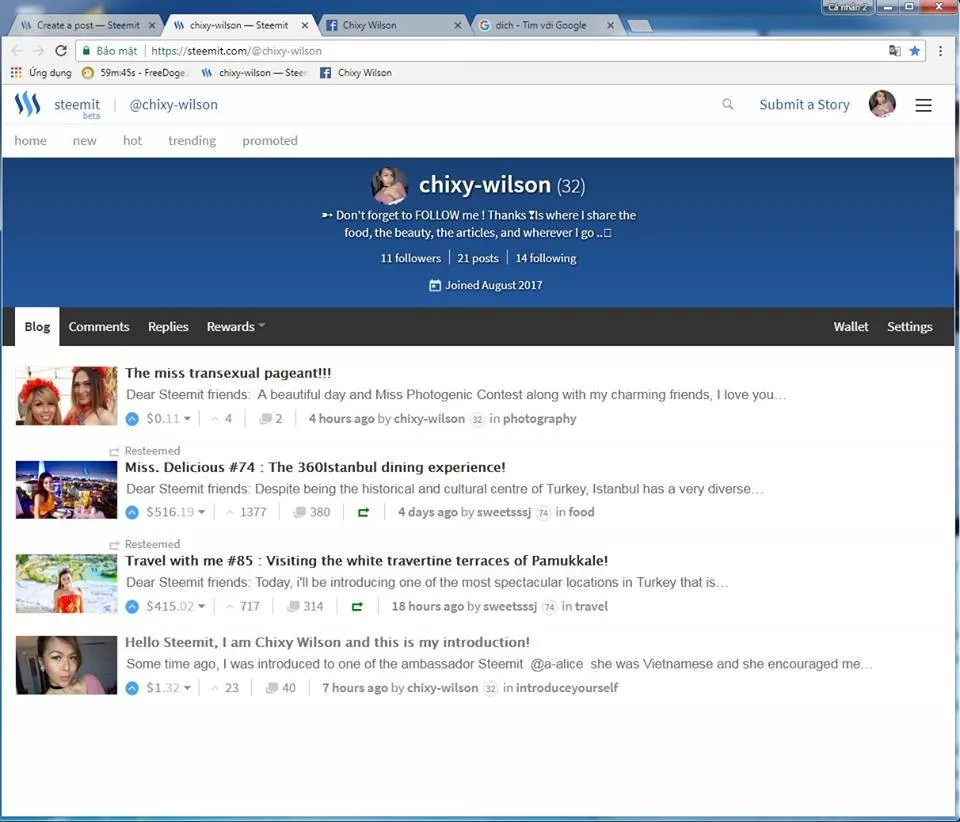Click the Steemit logo icon
Viewport: 960px width, 822px height.
(28, 104)
